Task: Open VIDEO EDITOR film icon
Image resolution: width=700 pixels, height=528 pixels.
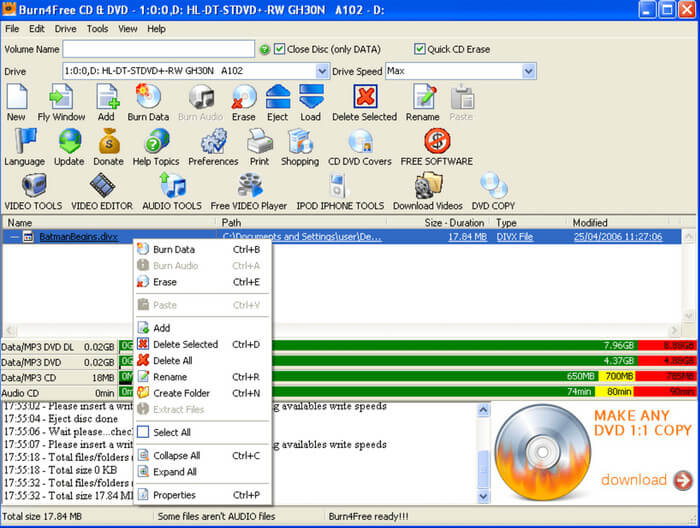Action: coord(102,185)
